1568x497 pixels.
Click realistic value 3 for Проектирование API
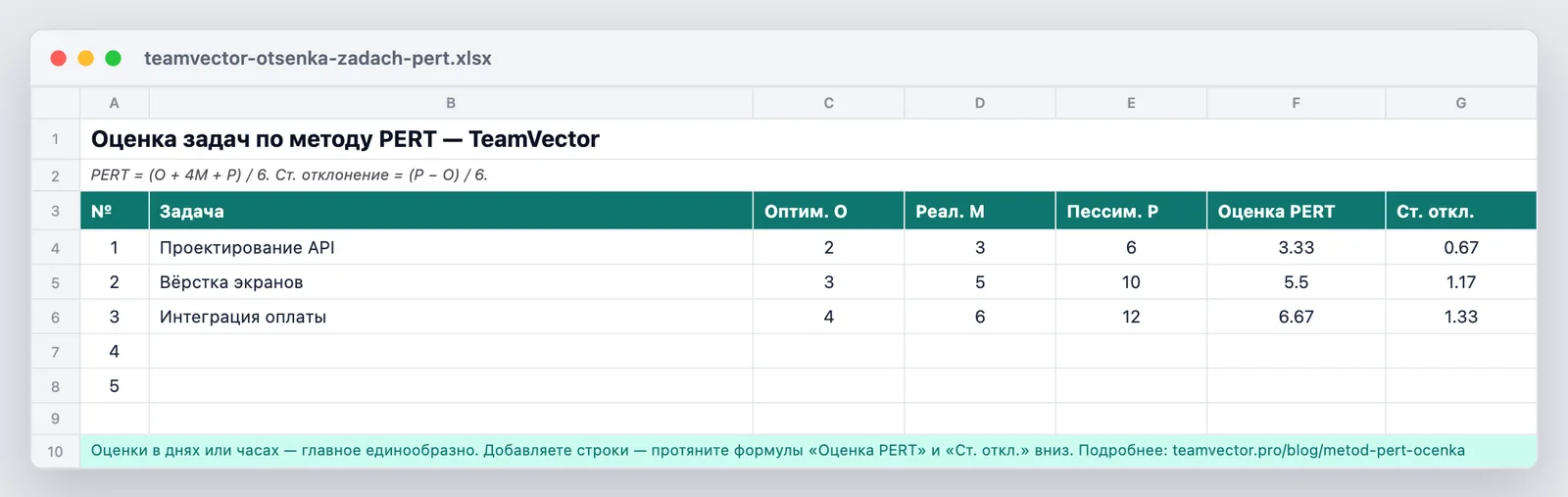pos(980,248)
